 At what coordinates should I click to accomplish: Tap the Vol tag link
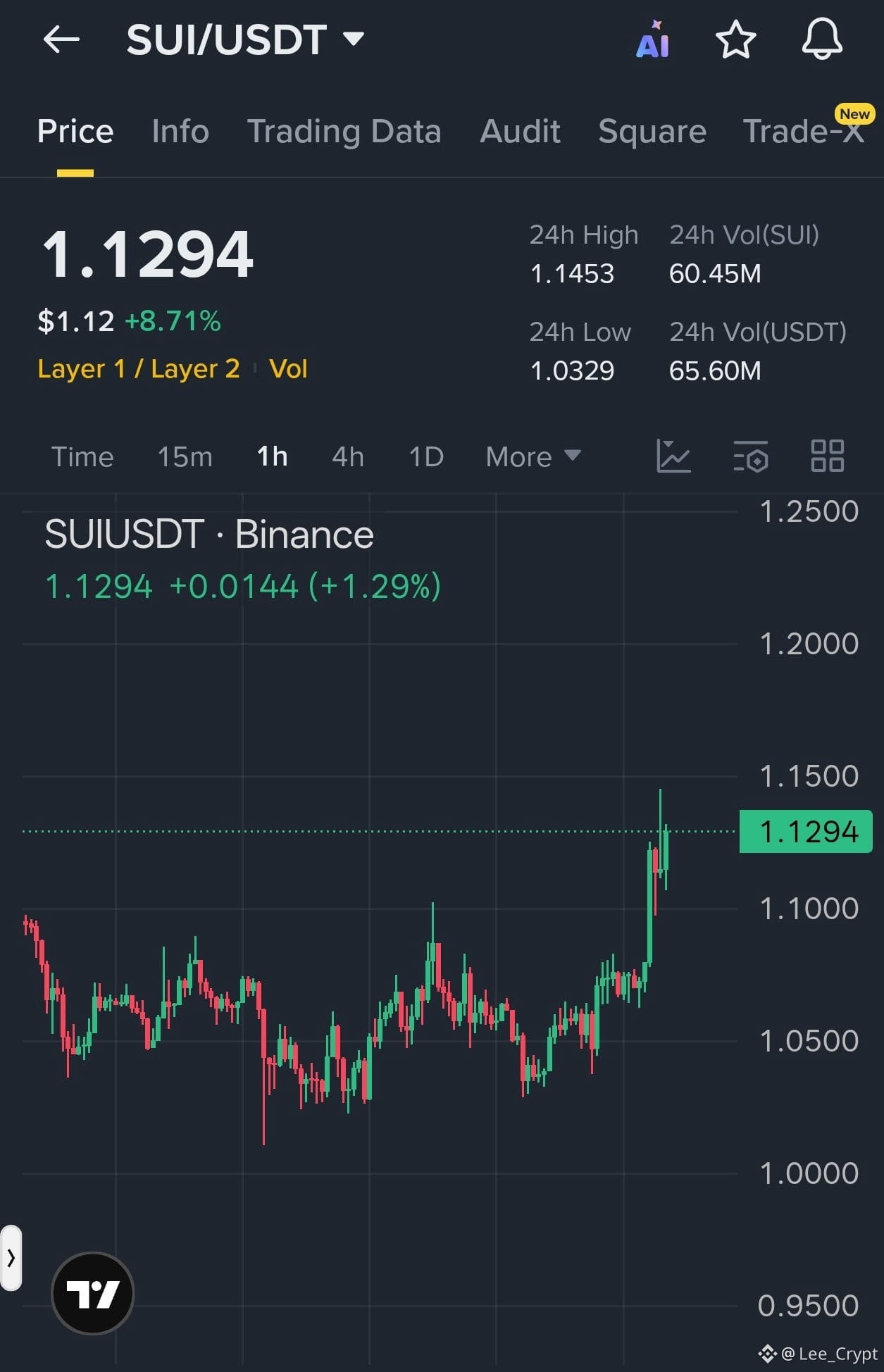[288, 369]
